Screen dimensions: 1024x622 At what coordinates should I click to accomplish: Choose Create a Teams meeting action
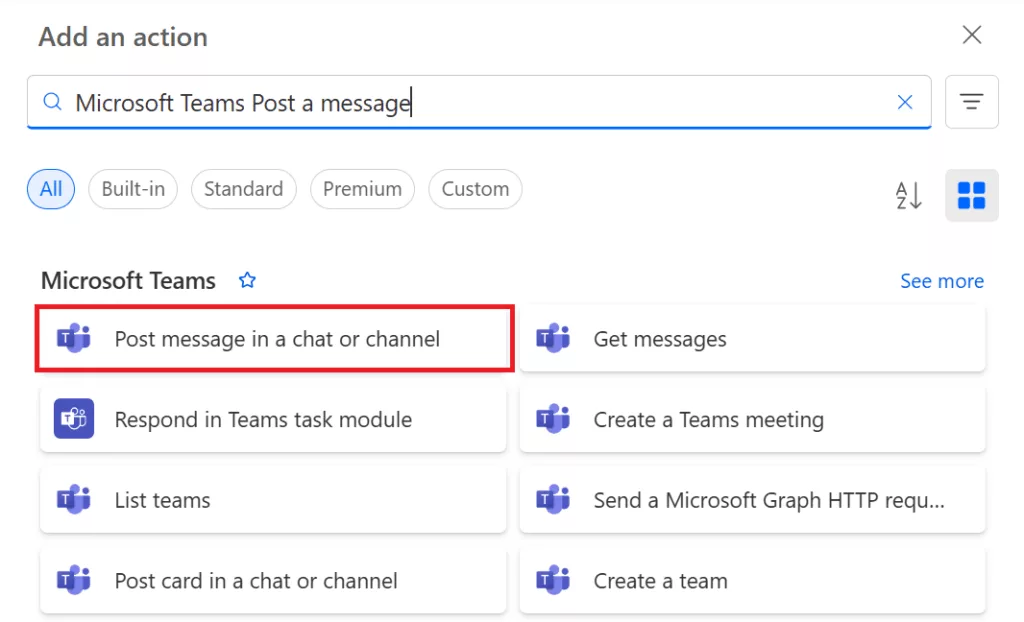(x=752, y=419)
